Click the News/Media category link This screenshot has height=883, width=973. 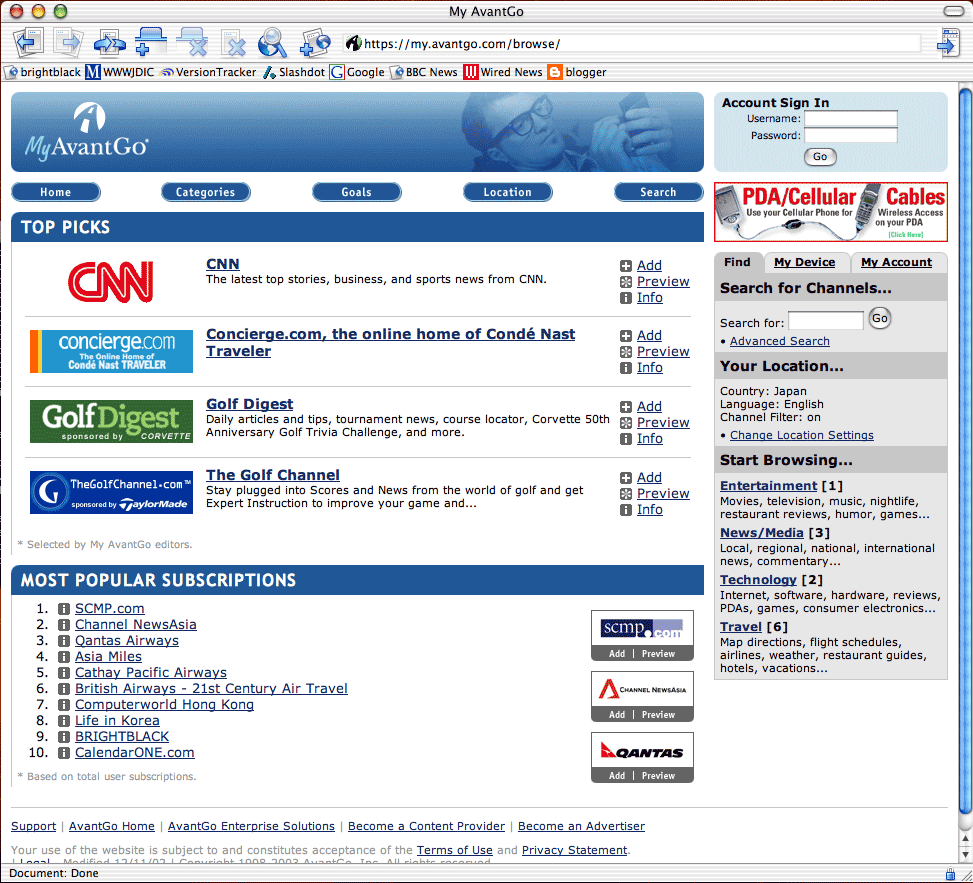coord(761,533)
